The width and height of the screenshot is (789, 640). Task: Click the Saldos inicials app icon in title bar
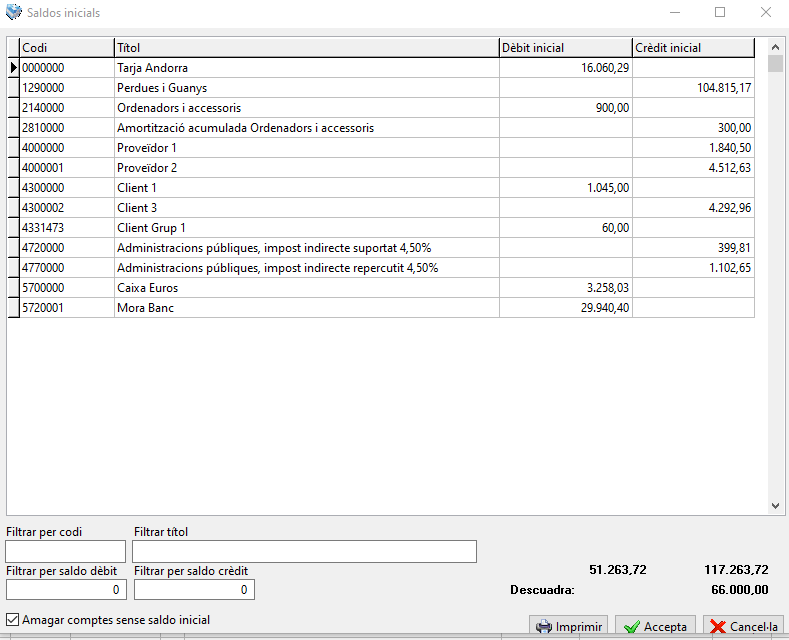pos(14,12)
